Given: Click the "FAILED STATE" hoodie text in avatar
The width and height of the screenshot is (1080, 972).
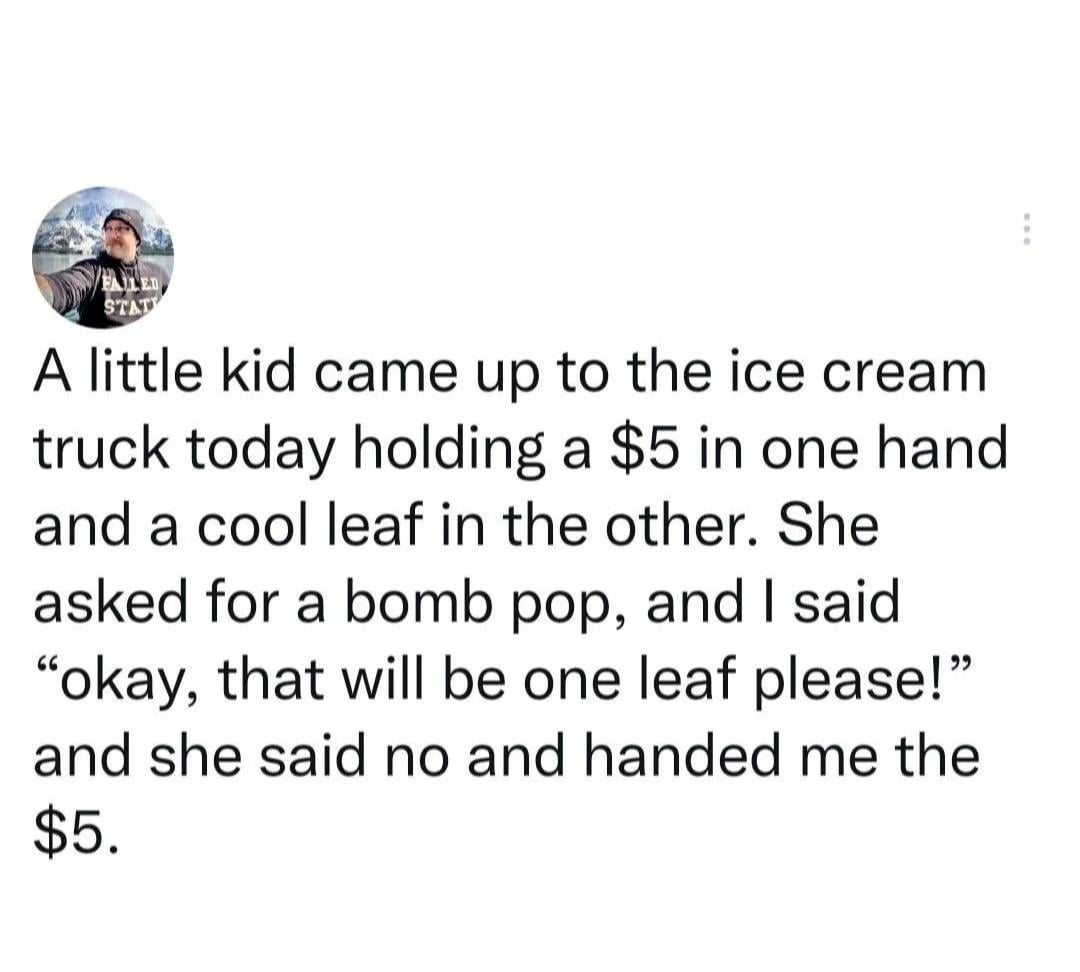Looking at the screenshot, I should click(132, 294).
